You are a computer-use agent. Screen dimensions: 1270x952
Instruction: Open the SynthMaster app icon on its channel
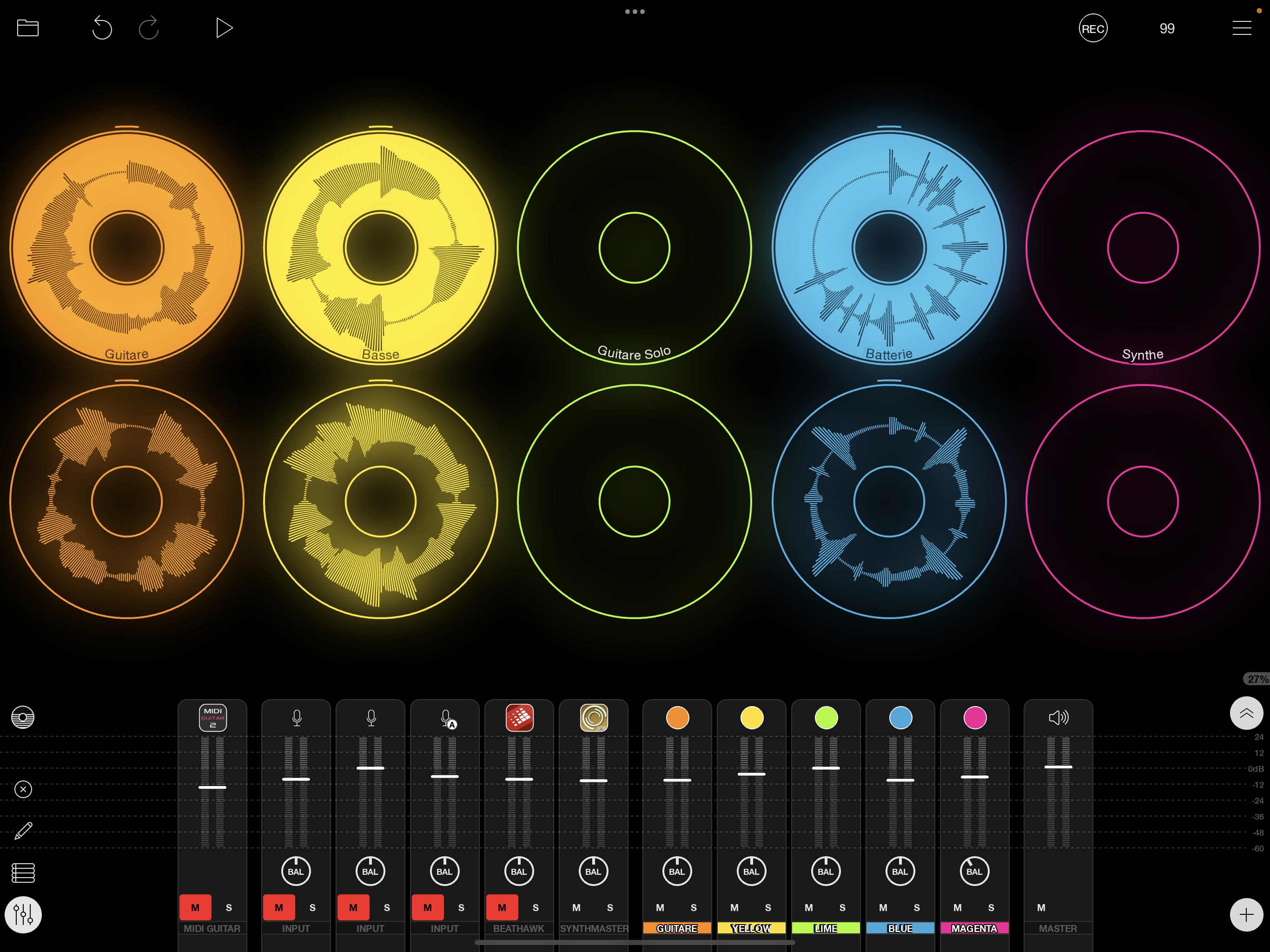point(594,717)
